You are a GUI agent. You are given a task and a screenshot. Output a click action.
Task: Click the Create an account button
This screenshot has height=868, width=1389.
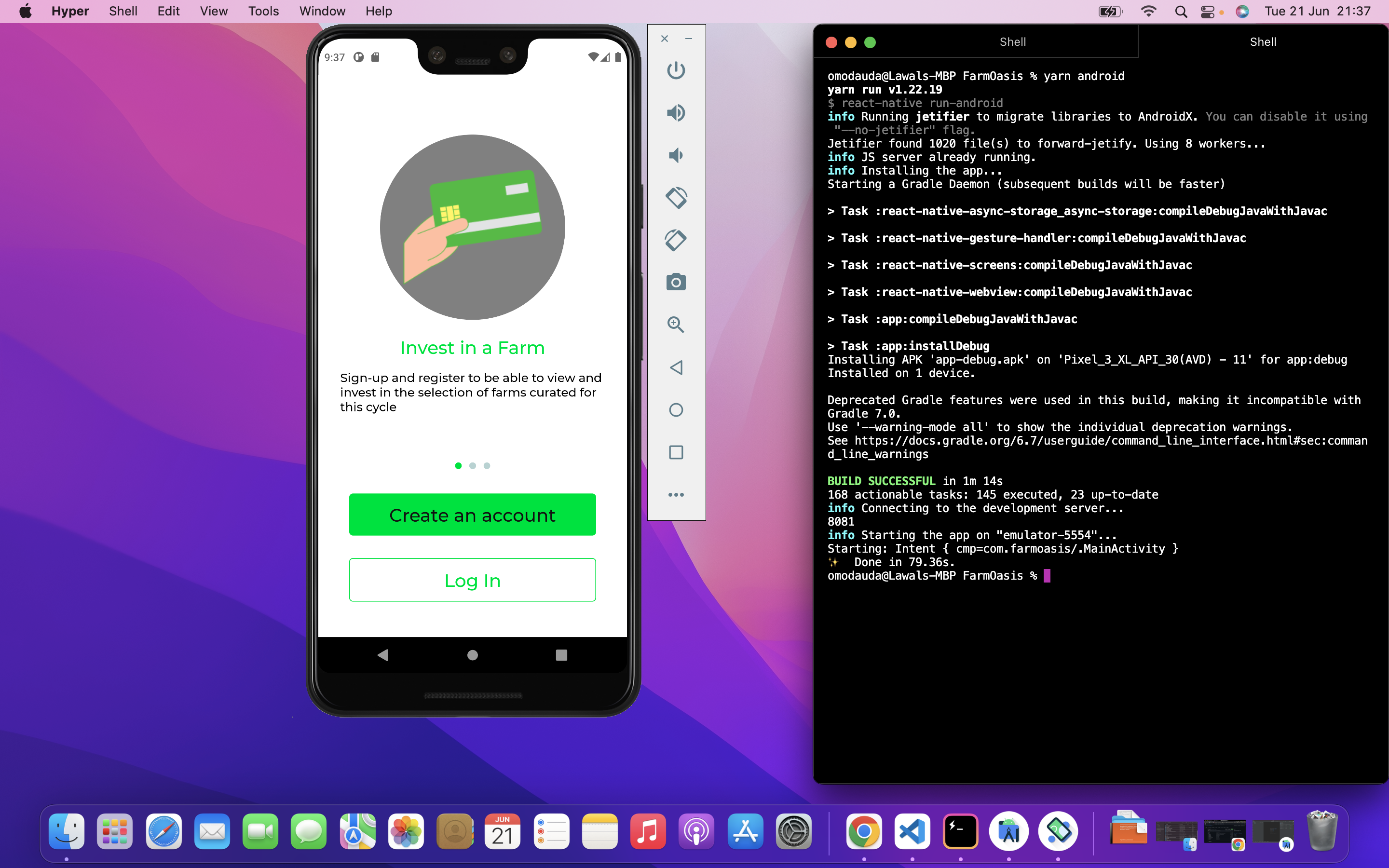tap(472, 515)
